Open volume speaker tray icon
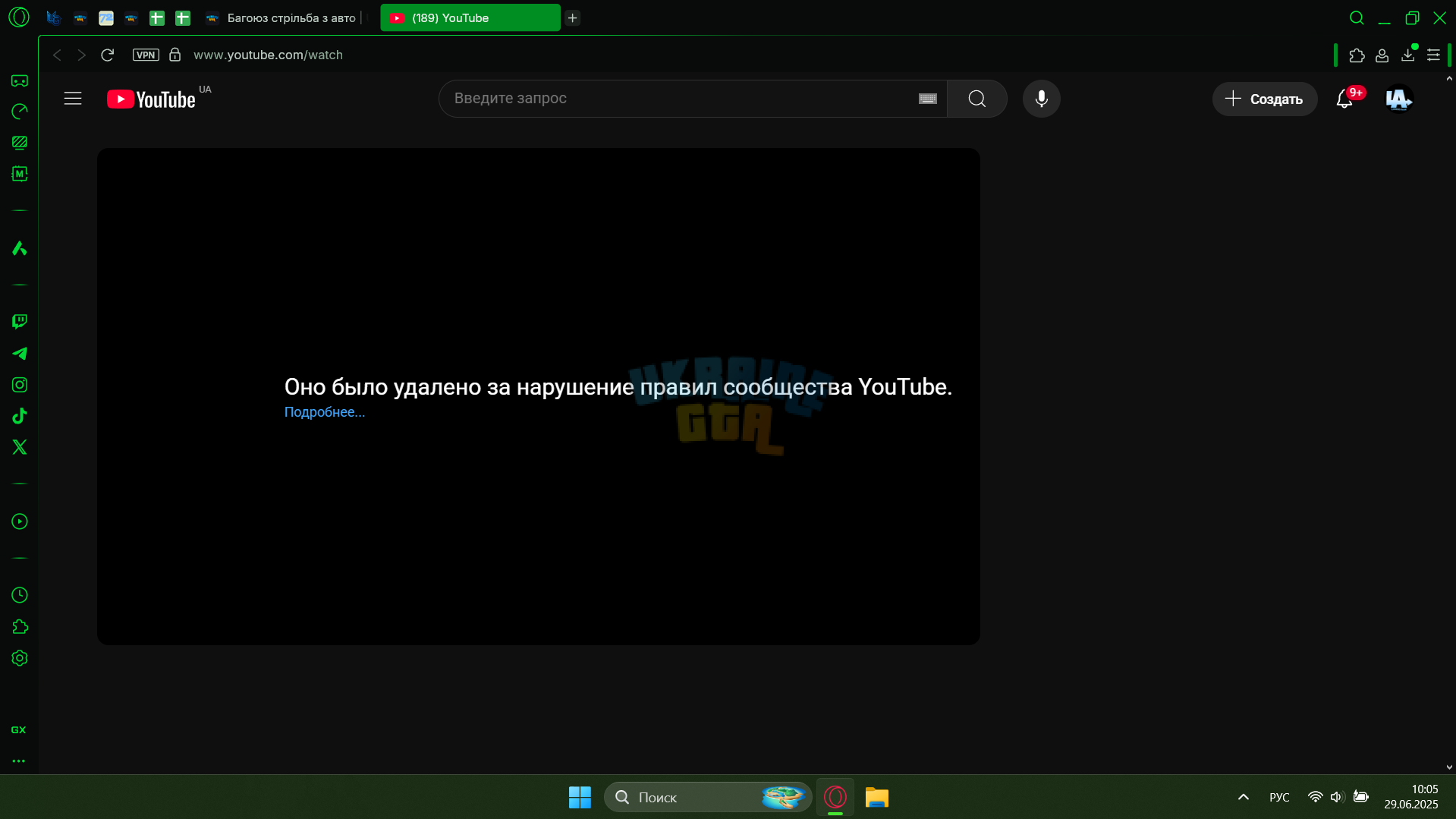1456x819 pixels. pos(1337,797)
